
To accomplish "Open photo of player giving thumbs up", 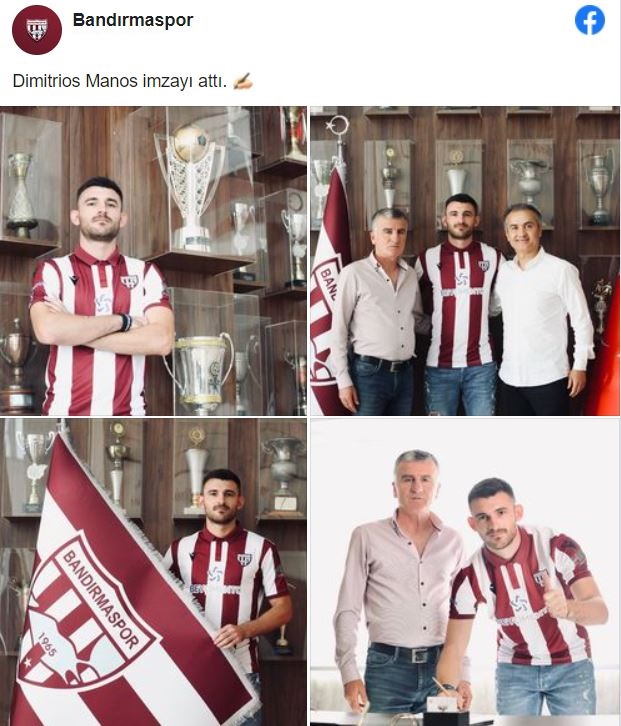I will click(465, 572).
